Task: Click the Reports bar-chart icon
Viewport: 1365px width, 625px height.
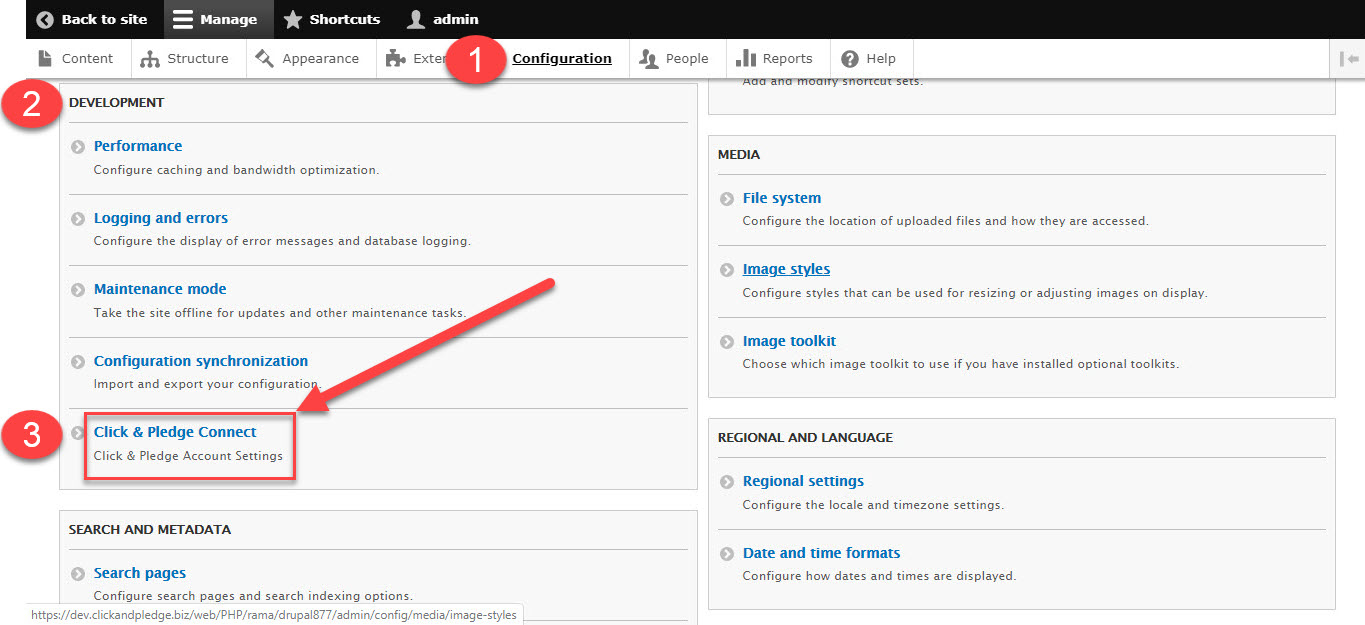Action: click(x=746, y=58)
